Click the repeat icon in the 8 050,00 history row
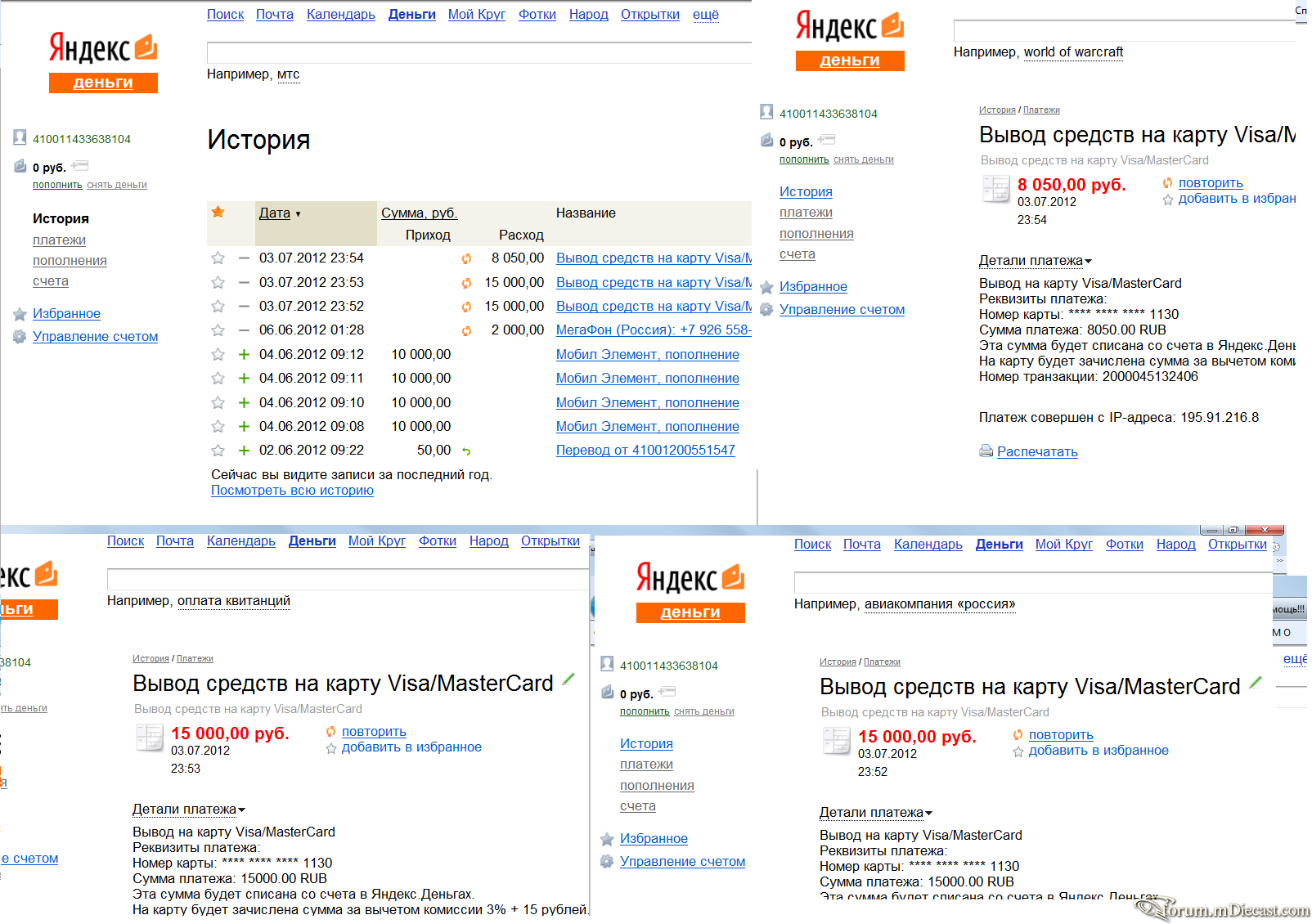 pos(466,258)
